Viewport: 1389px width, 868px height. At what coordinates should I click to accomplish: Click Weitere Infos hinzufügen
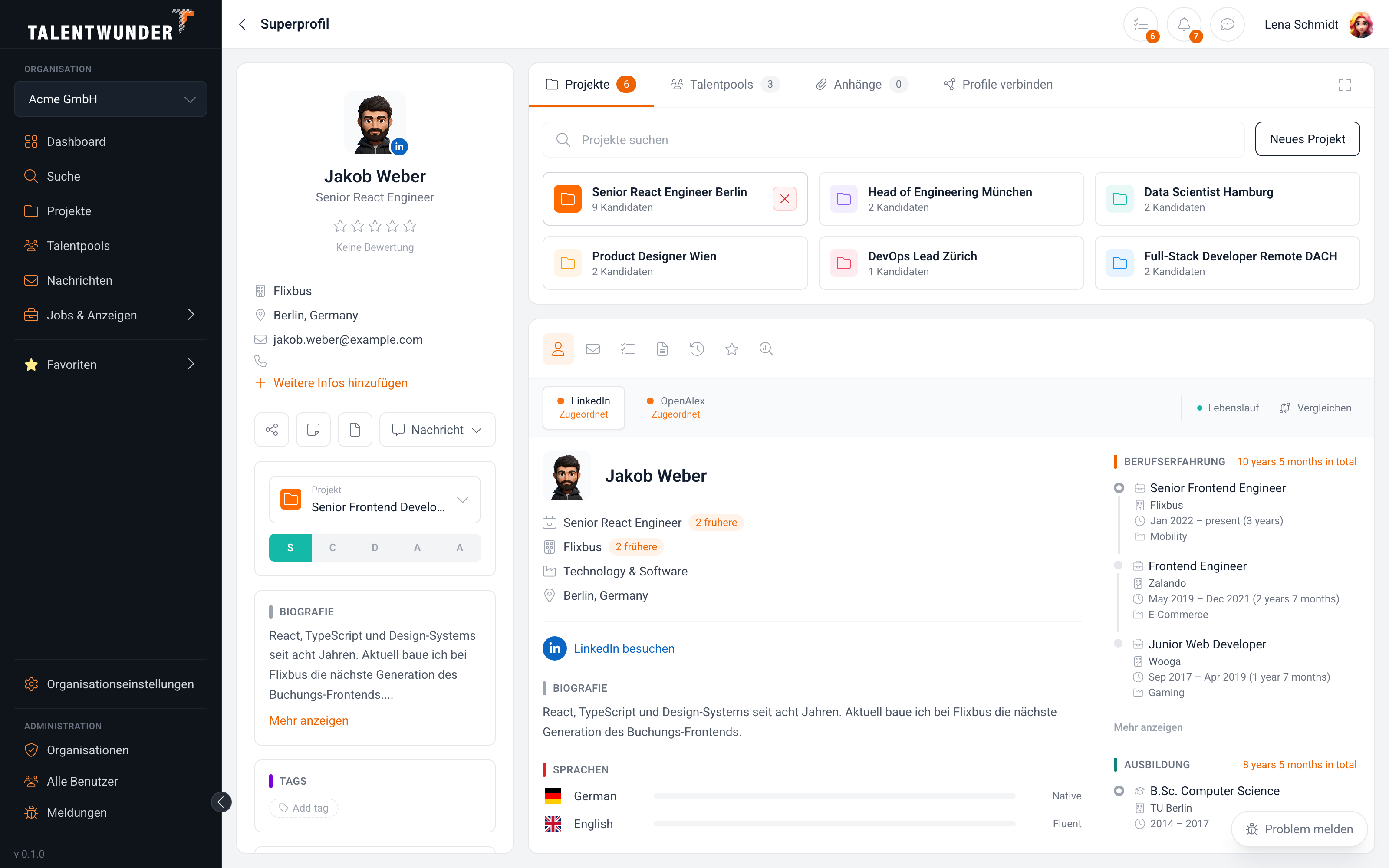331,383
